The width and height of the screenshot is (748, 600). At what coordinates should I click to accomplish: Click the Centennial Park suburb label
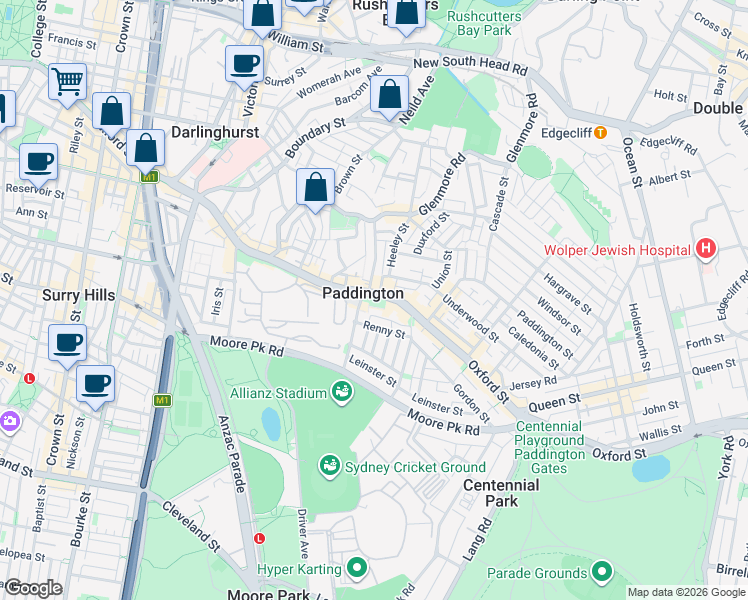[x=501, y=493]
